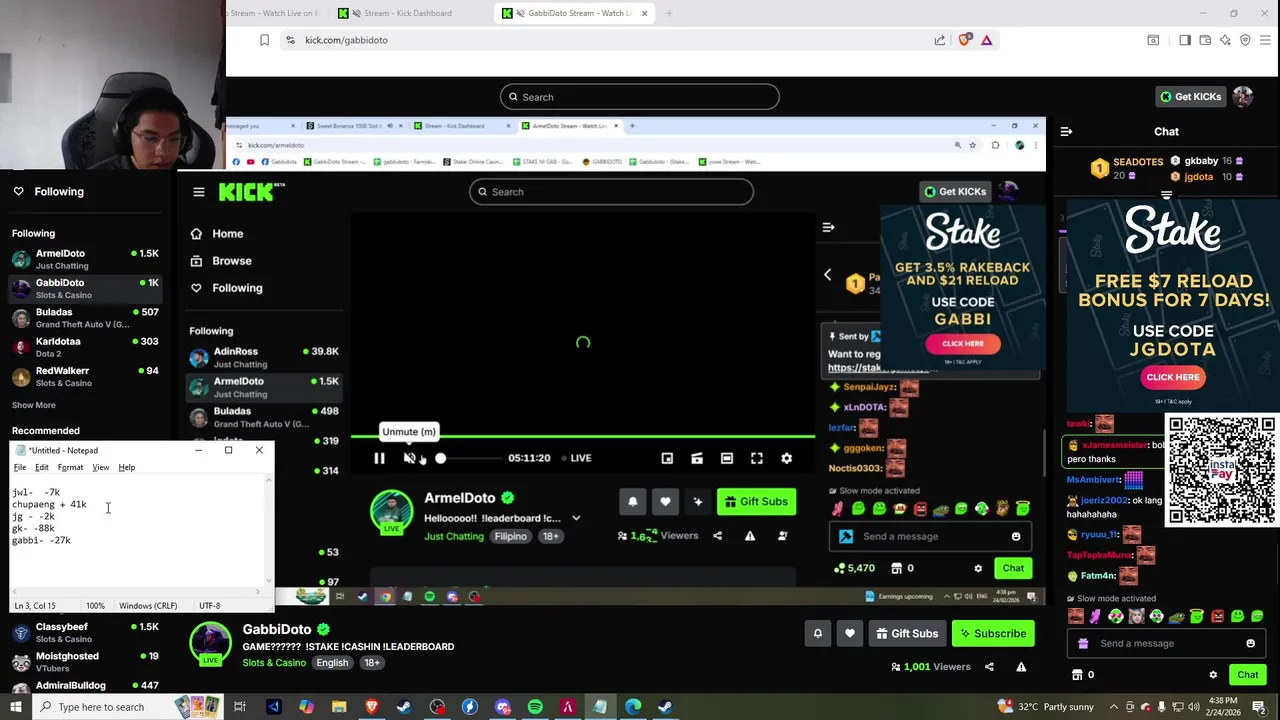Viewport: 1280px width, 720px height.
Task: Share GabbiDoto stream icon
Action: [989, 667]
